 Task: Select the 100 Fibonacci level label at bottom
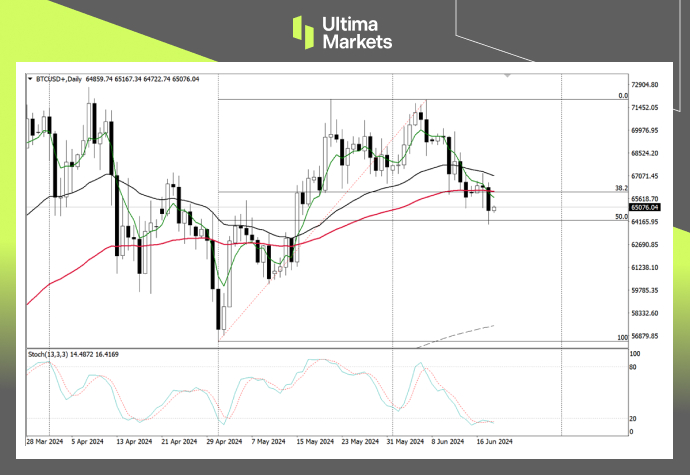point(621,338)
